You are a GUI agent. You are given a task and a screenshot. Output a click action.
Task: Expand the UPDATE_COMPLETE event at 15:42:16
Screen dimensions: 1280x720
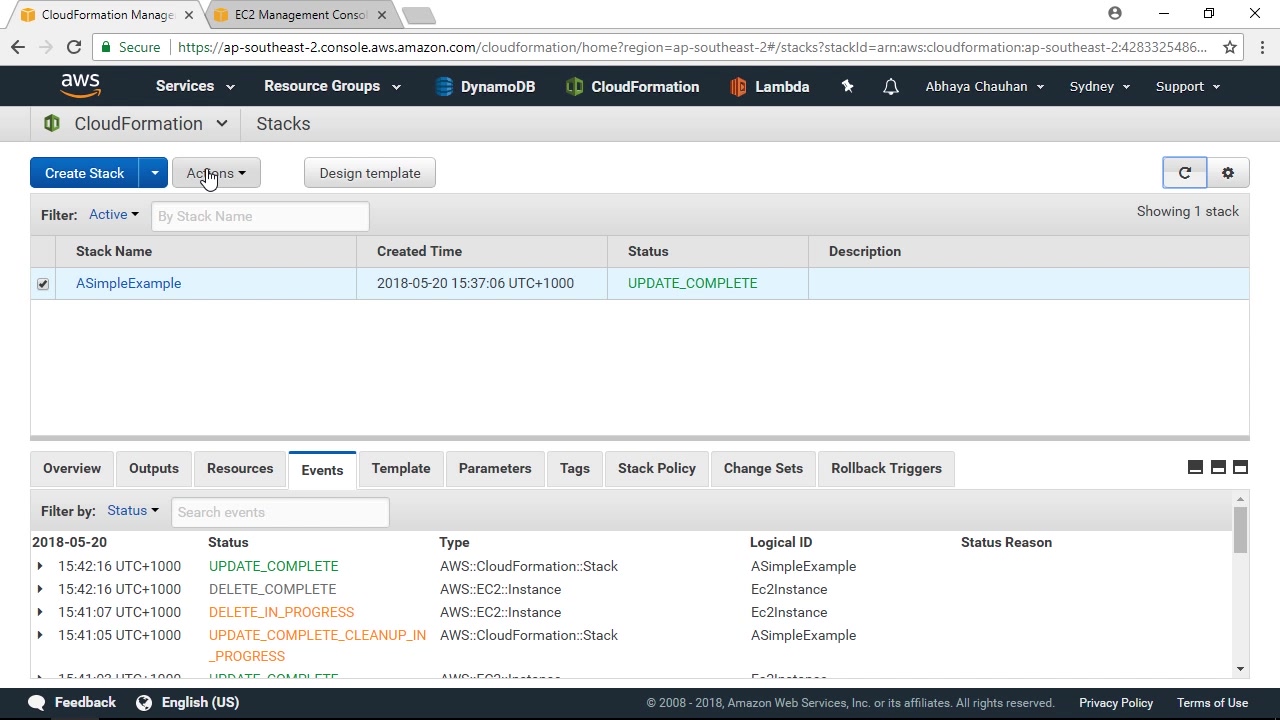tap(40, 566)
